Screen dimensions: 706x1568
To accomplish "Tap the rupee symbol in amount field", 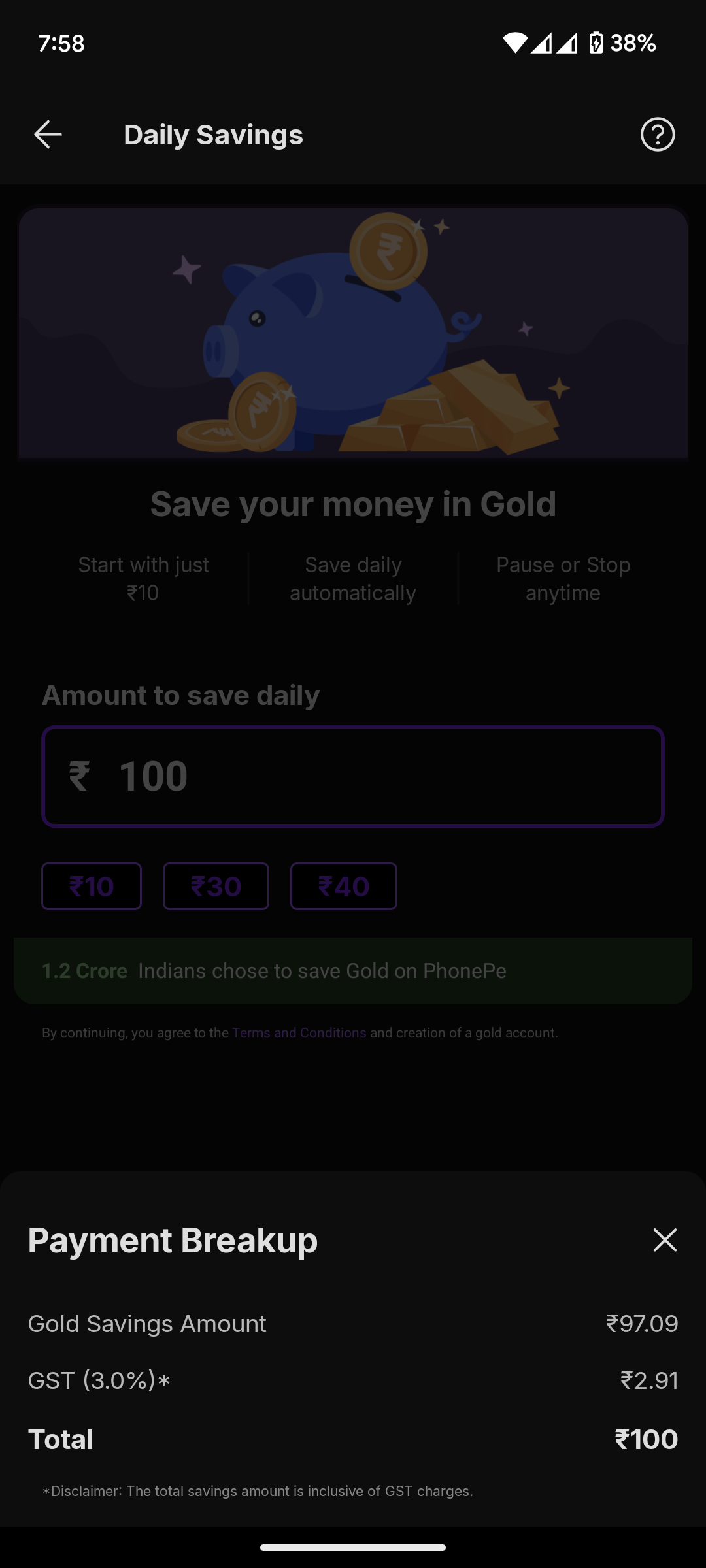I will pyautogui.click(x=79, y=777).
